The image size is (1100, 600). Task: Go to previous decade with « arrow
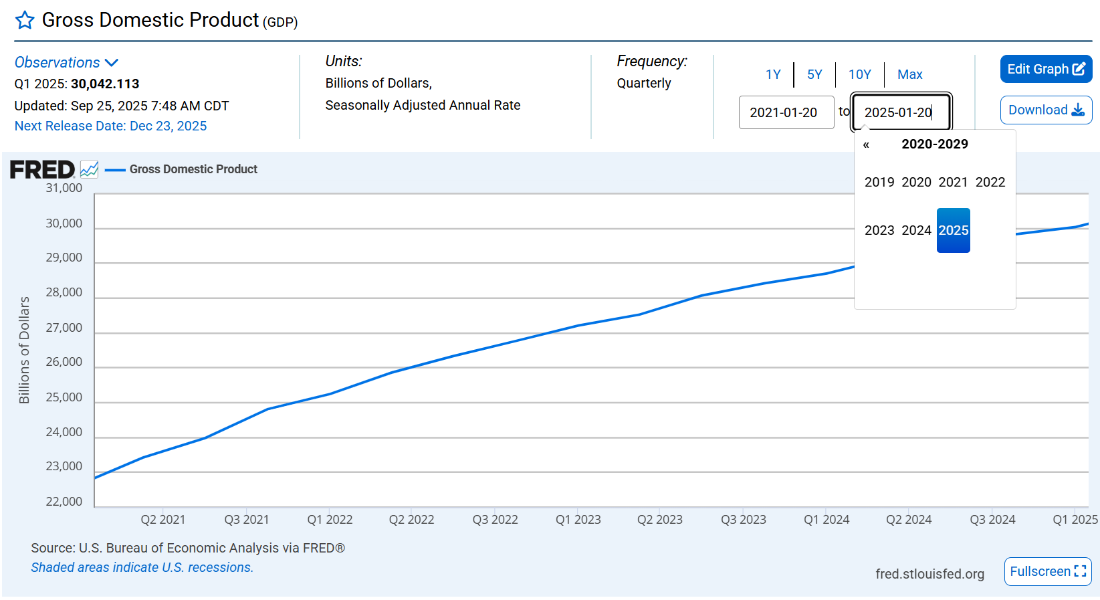click(x=866, y=144)
